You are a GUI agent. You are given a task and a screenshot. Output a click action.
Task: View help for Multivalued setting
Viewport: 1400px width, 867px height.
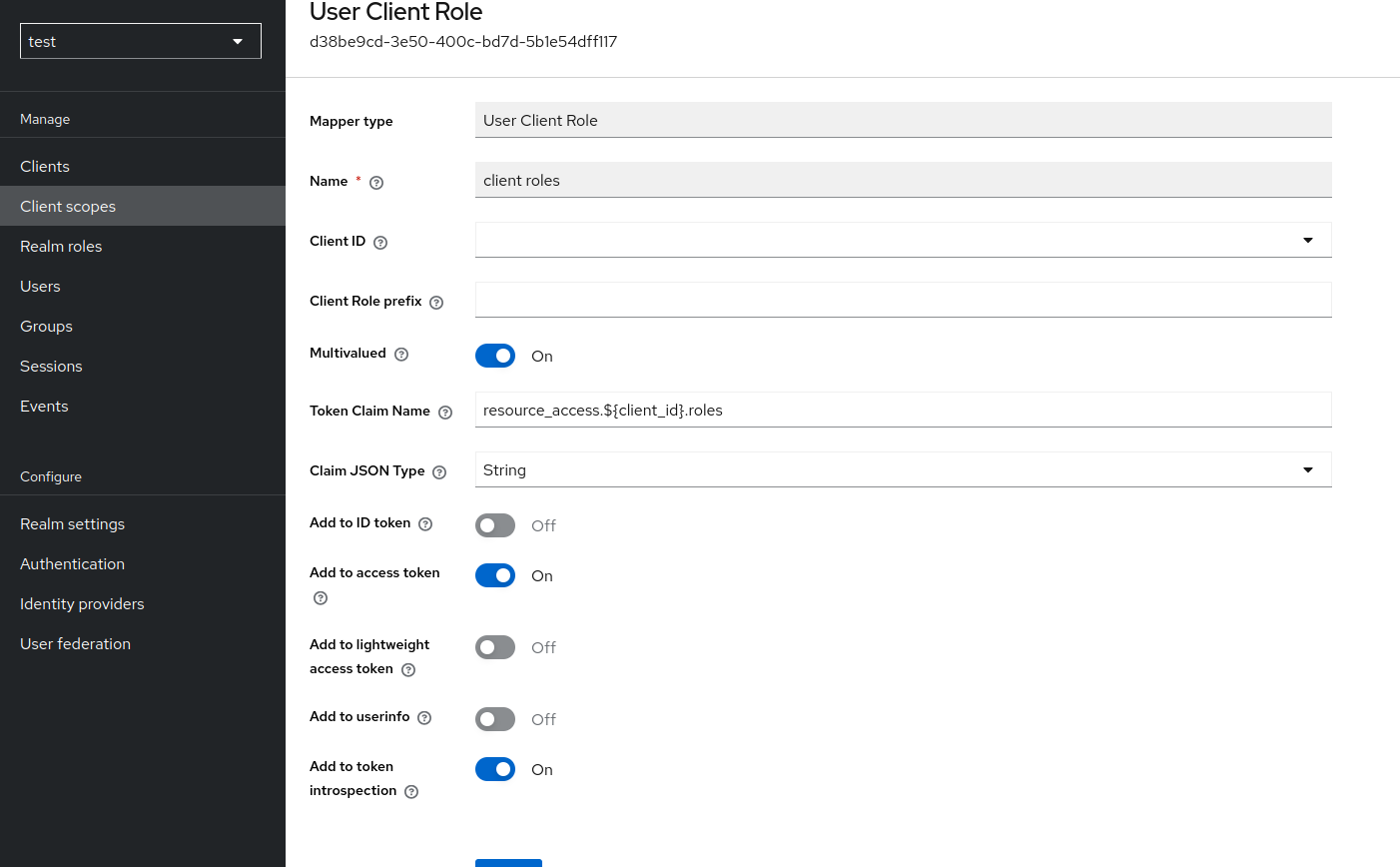[400, 354]
